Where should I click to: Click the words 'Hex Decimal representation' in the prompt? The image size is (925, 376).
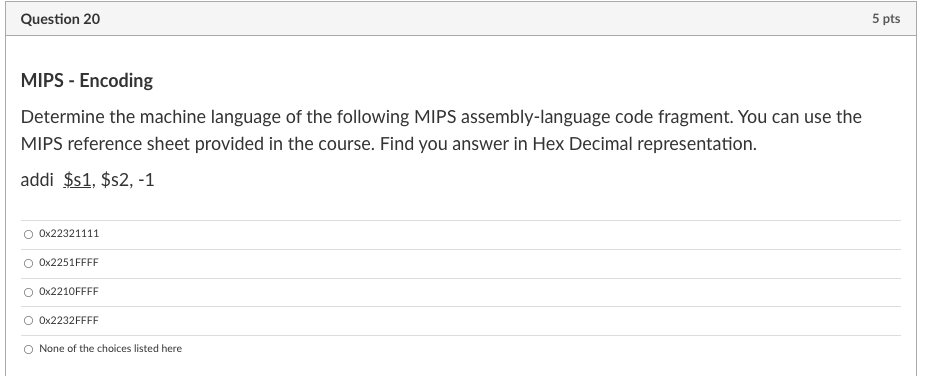coord(644,144)
